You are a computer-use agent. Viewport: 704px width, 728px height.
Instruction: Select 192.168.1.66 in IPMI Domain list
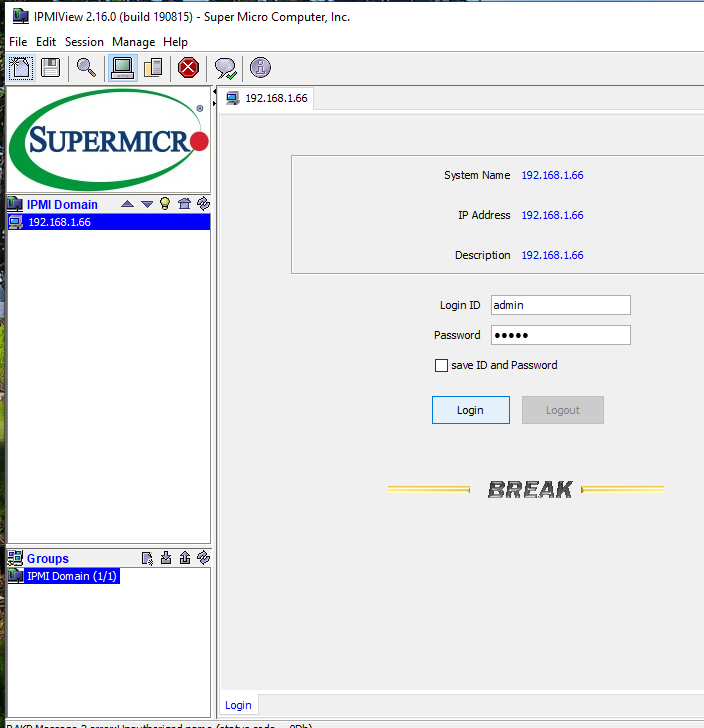click(x=109, y=222)
